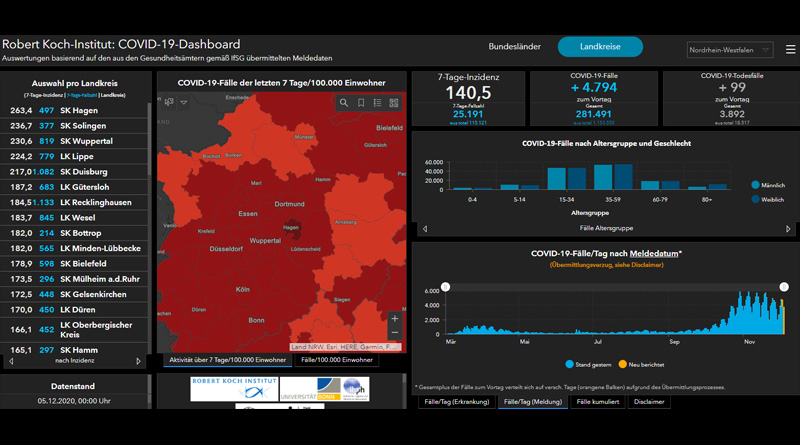
Task: Open the basemap gallery grid icon
Action: (394, 103)
